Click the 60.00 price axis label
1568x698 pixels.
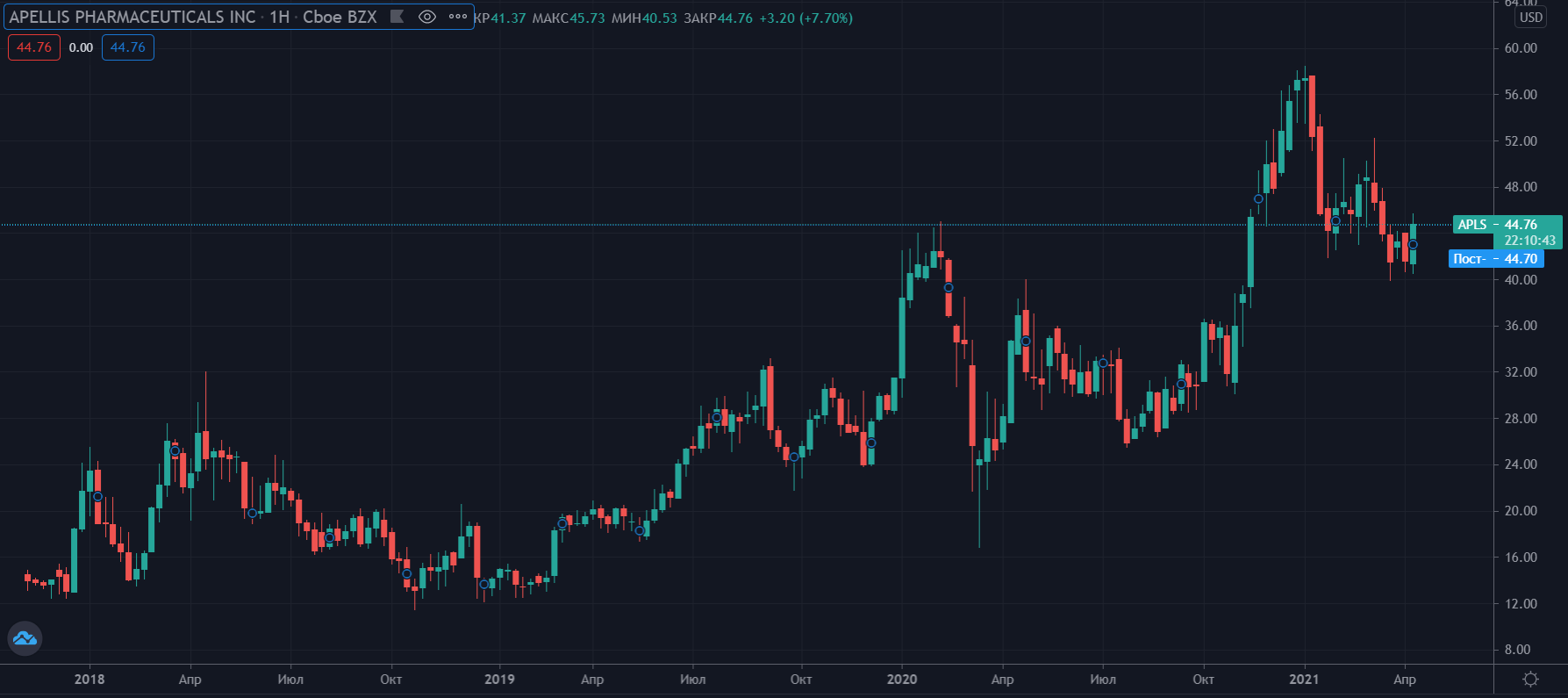point(1521,48)
